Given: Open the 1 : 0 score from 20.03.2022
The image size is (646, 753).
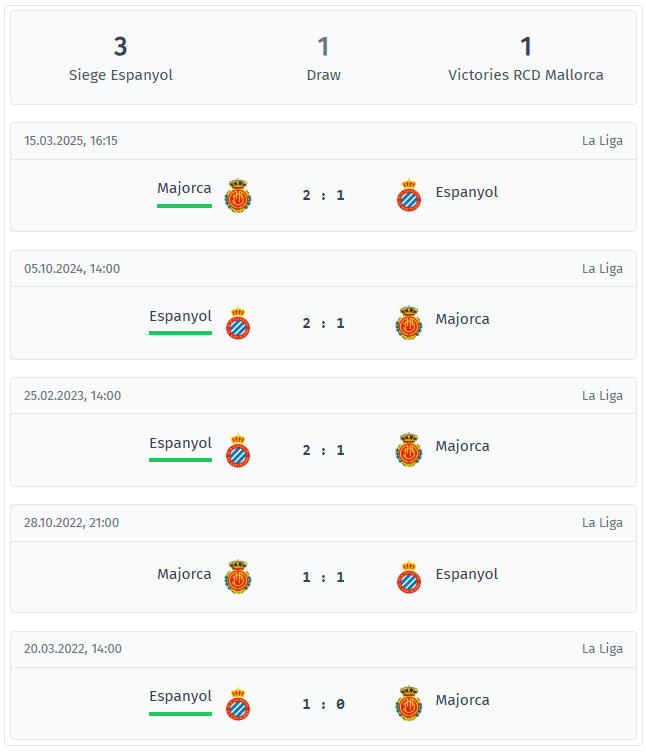Looking at the screenshot, I should tap(323, 704).
